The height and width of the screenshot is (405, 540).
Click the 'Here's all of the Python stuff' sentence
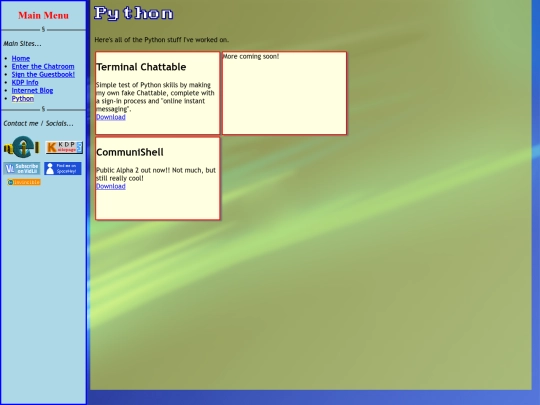click(x=162, y=40)
